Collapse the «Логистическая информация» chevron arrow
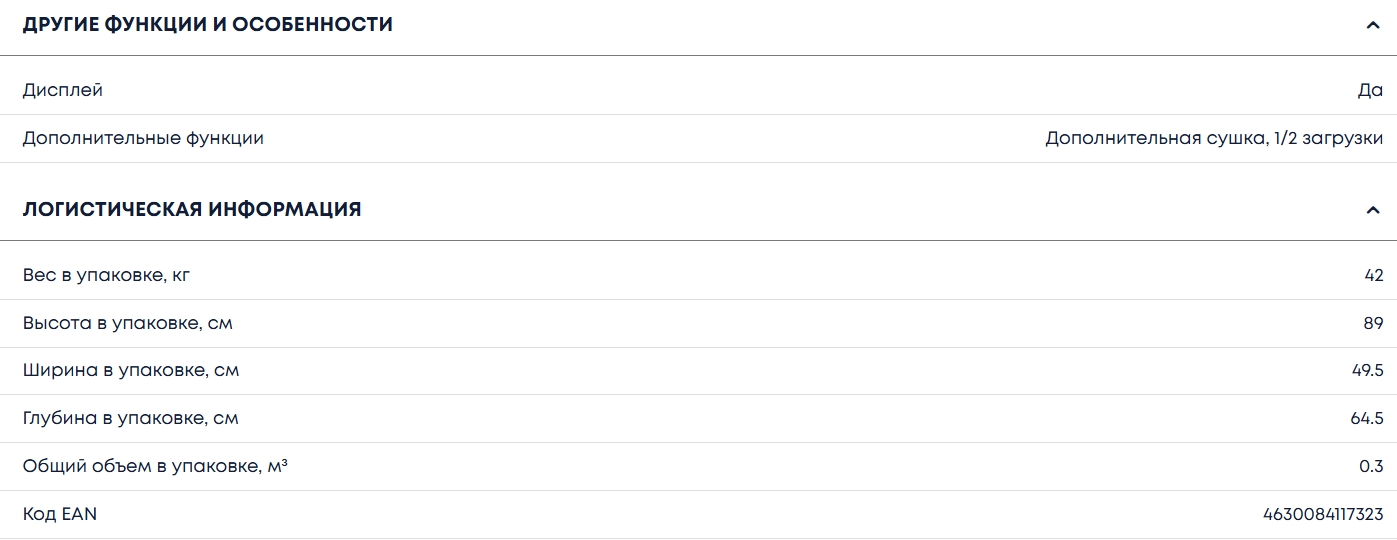Viewport: 1397px width, 540px height. click(1372, 210)
